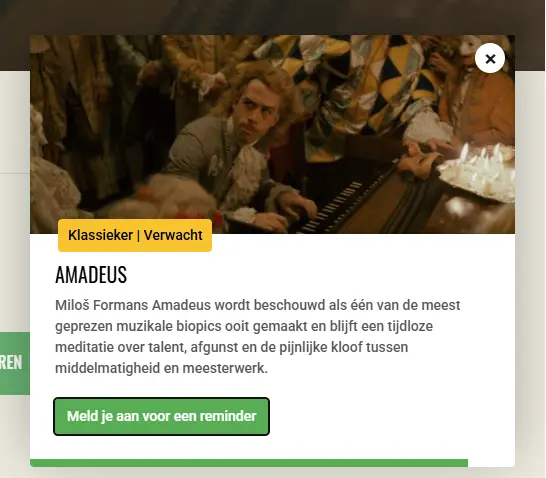
Task: Close the Amadeus popup with the X icon
Action: pyautogui.click(x=490, y=58)
